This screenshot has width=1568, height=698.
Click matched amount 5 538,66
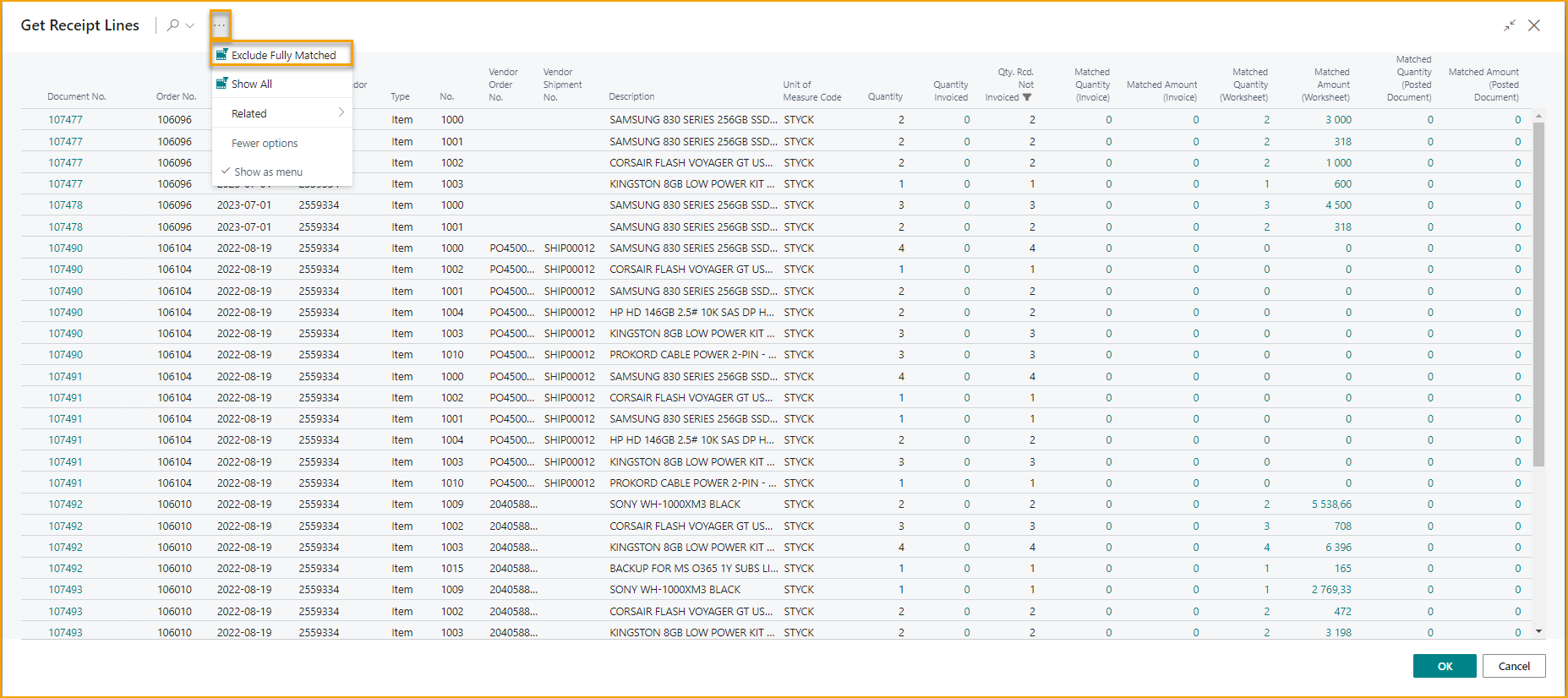point(1331,504)
